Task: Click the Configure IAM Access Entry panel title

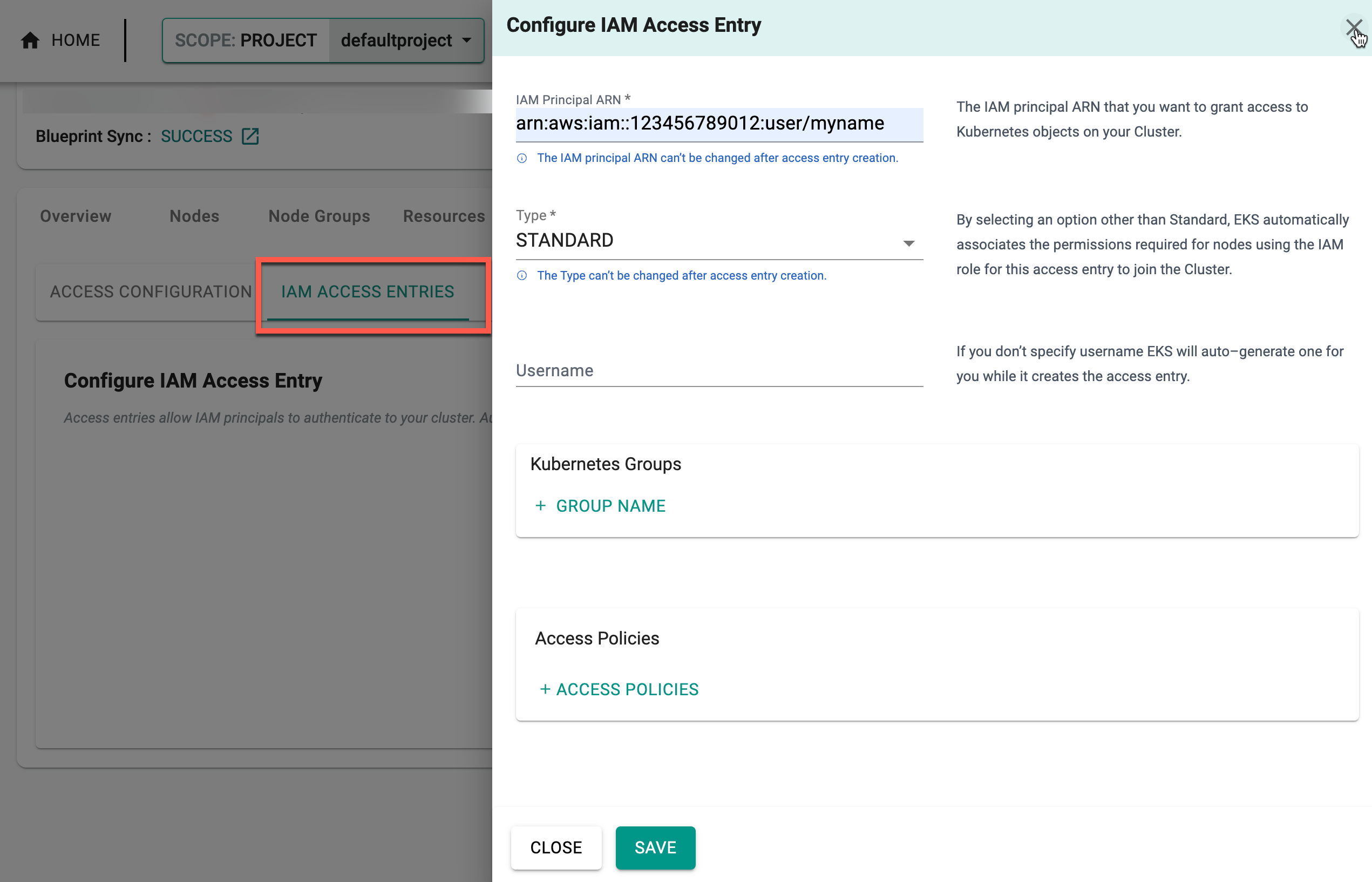Action: click(634, 25)
